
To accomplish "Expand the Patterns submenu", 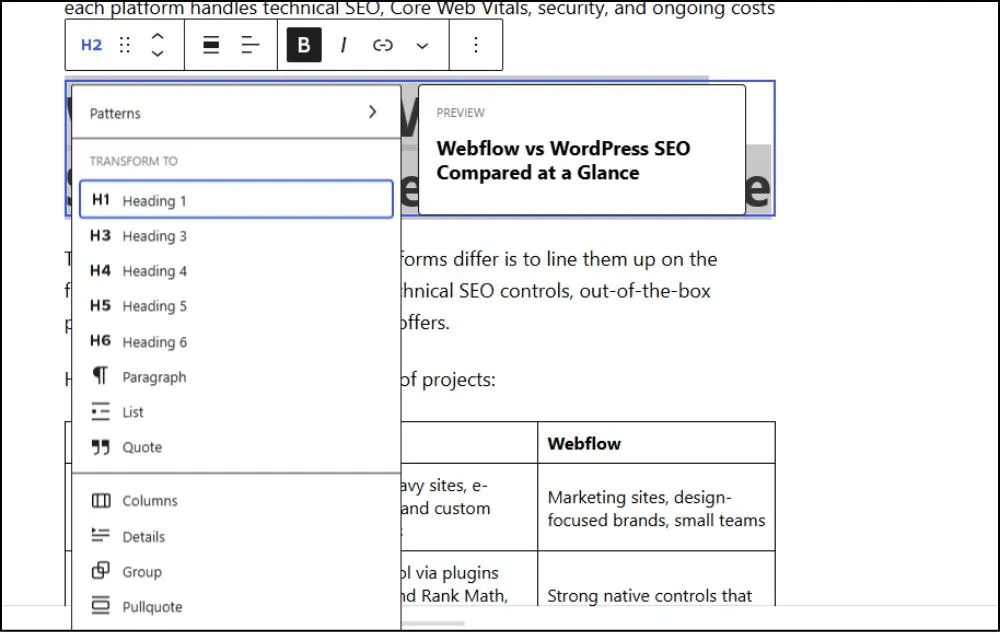I will pyautogui.click(x=236, y=113).
